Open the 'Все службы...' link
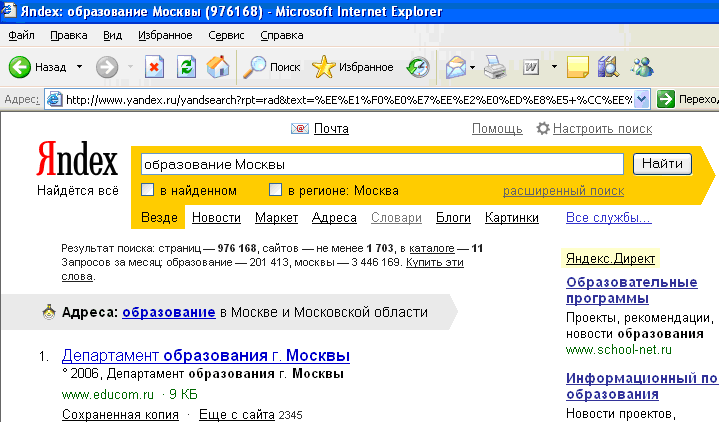This screenshot has height=422, width=719. [x=608, y=217]
